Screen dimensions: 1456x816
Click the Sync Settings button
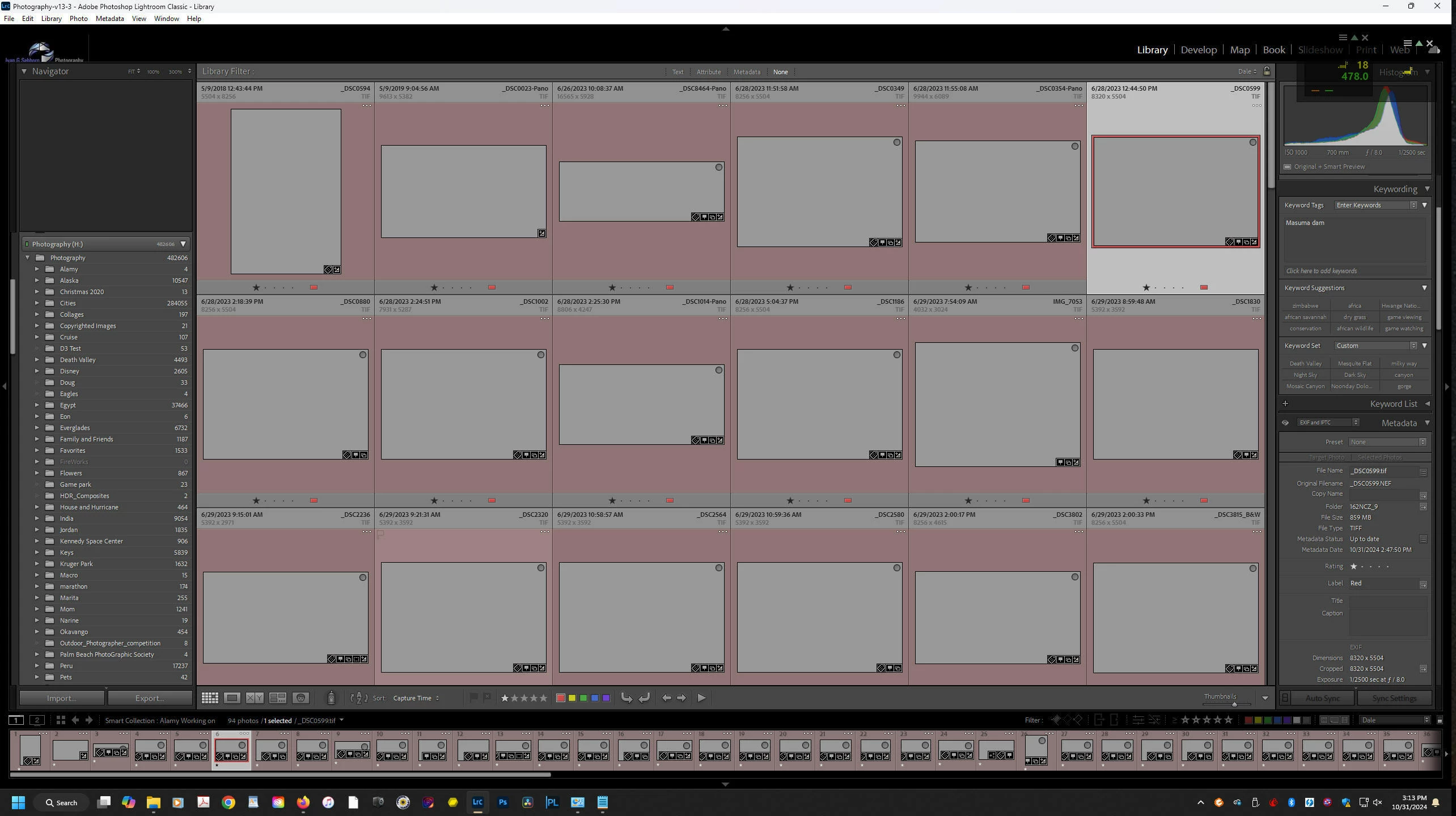click(1394, 698)
